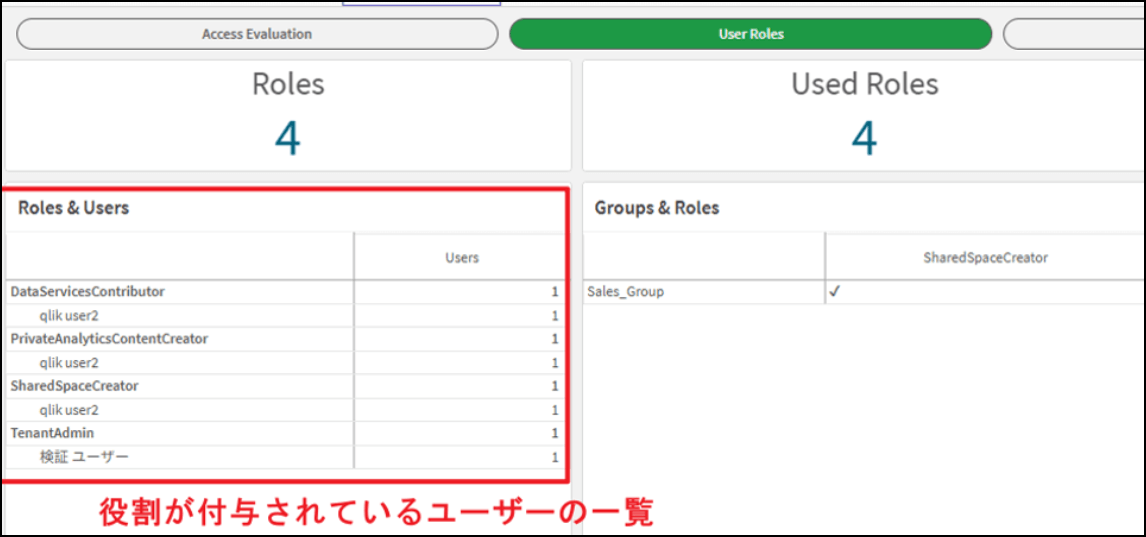Viewport: 1146px width, 537px height.
Task: Select qlik user2 under PrivateAnalyticsContentCreator
Action: pyautogui.click(x=69, y=363)
